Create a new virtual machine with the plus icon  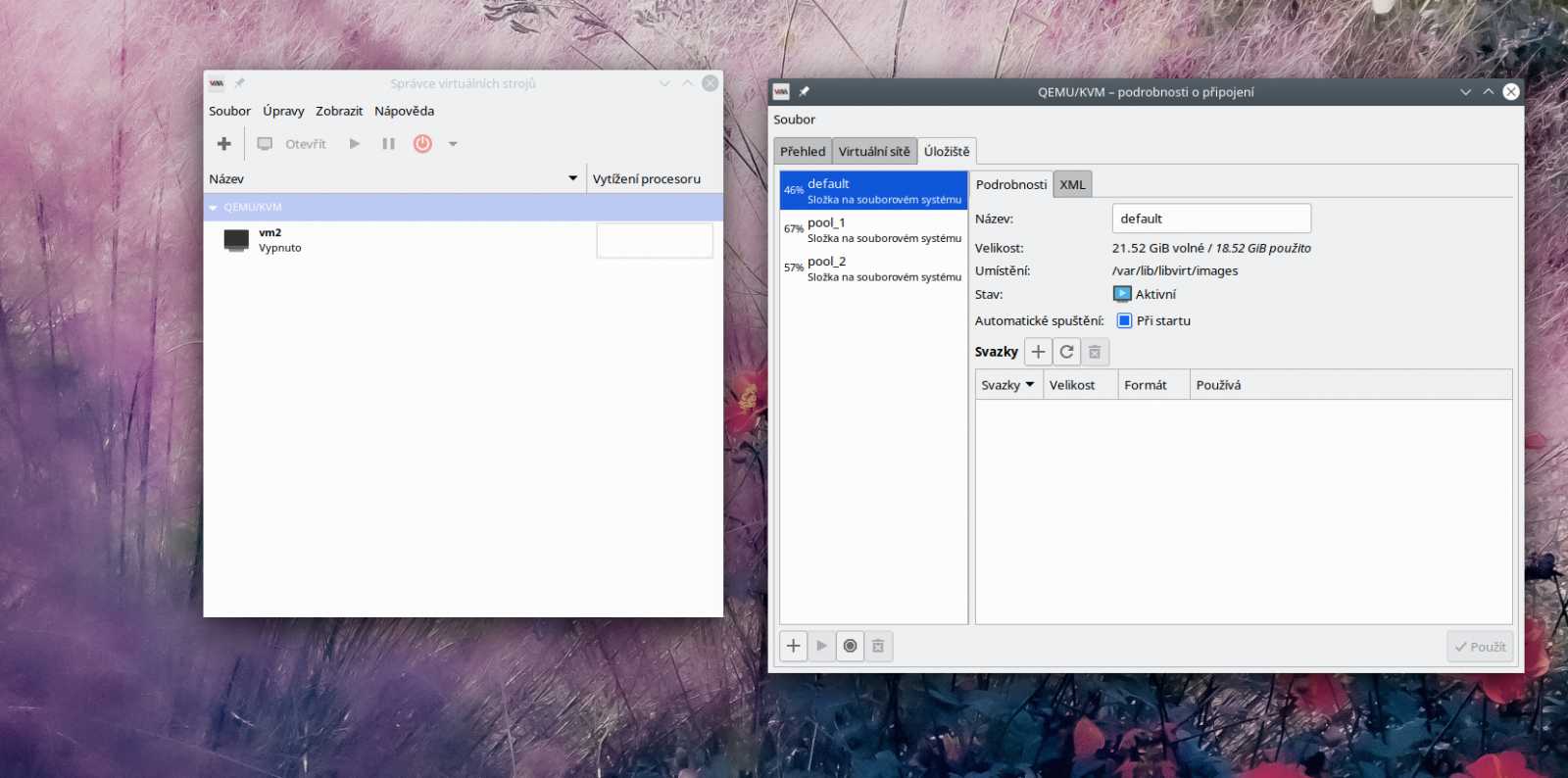pyautogui.click(x=223, y=144)
